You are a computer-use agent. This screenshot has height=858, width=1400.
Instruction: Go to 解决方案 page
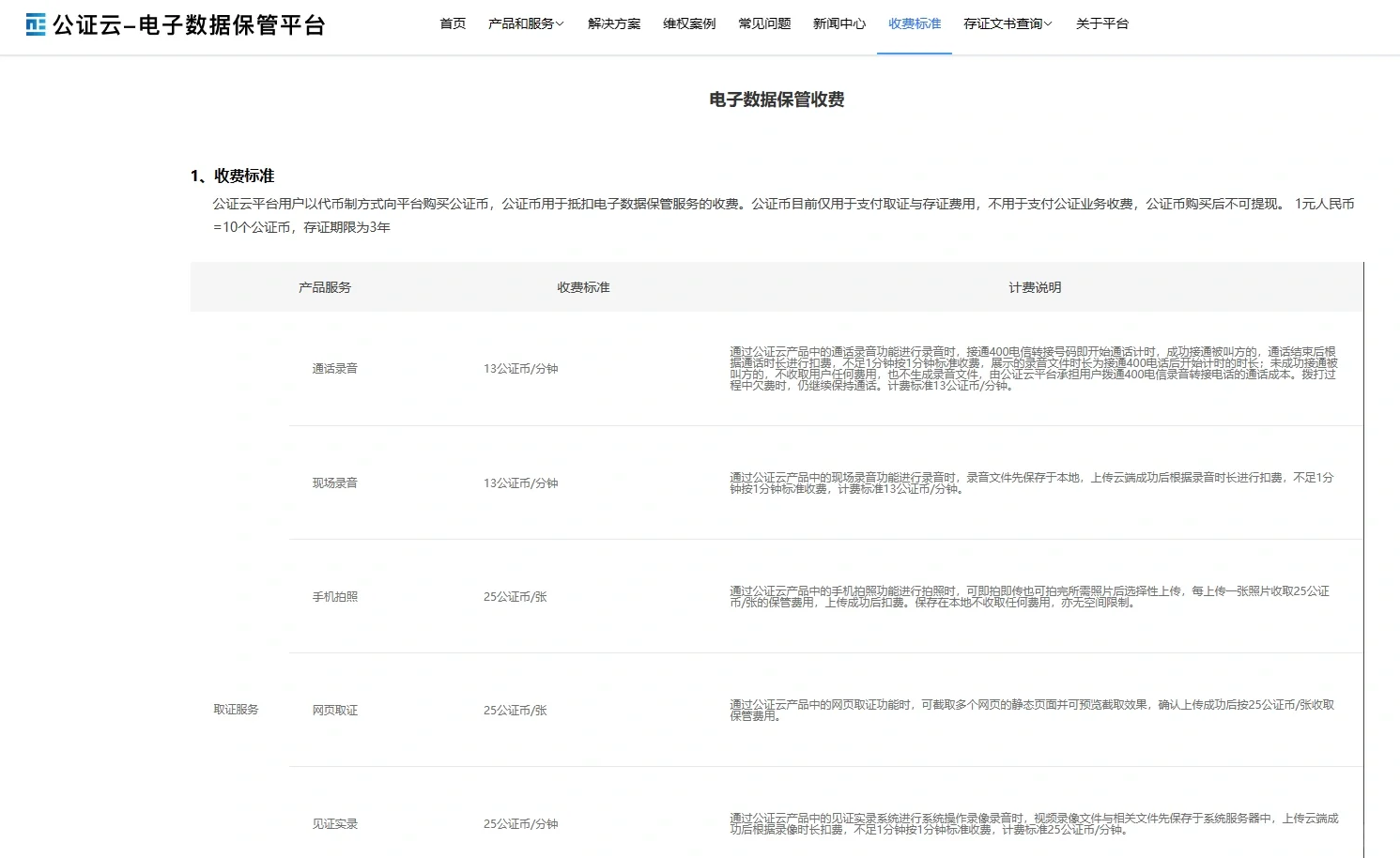point(614,23)
